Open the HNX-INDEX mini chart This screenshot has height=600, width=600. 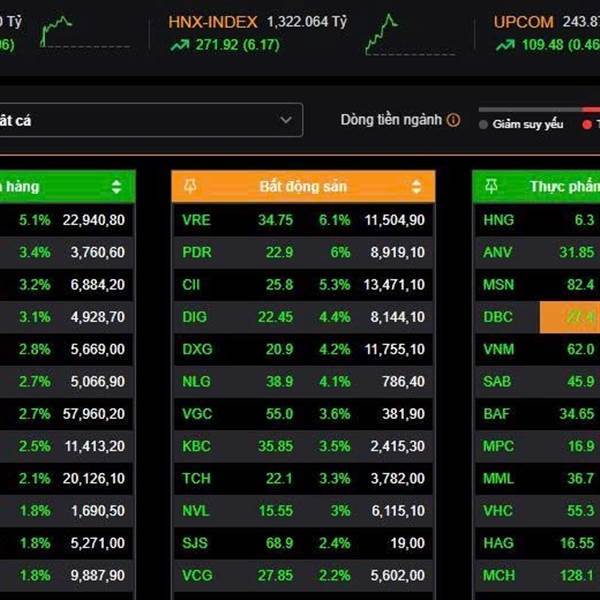(409, 34)
